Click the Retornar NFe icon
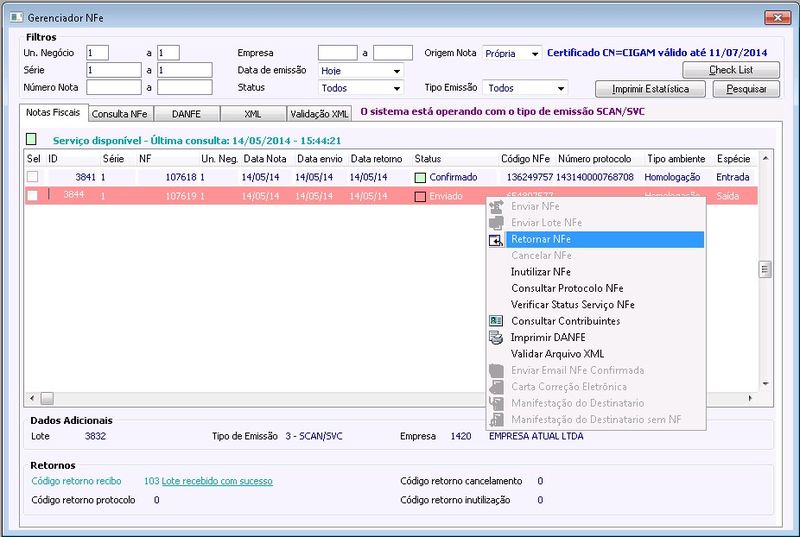Image resolution: width=800 pixels, height=537 pixels. [496, 240]
